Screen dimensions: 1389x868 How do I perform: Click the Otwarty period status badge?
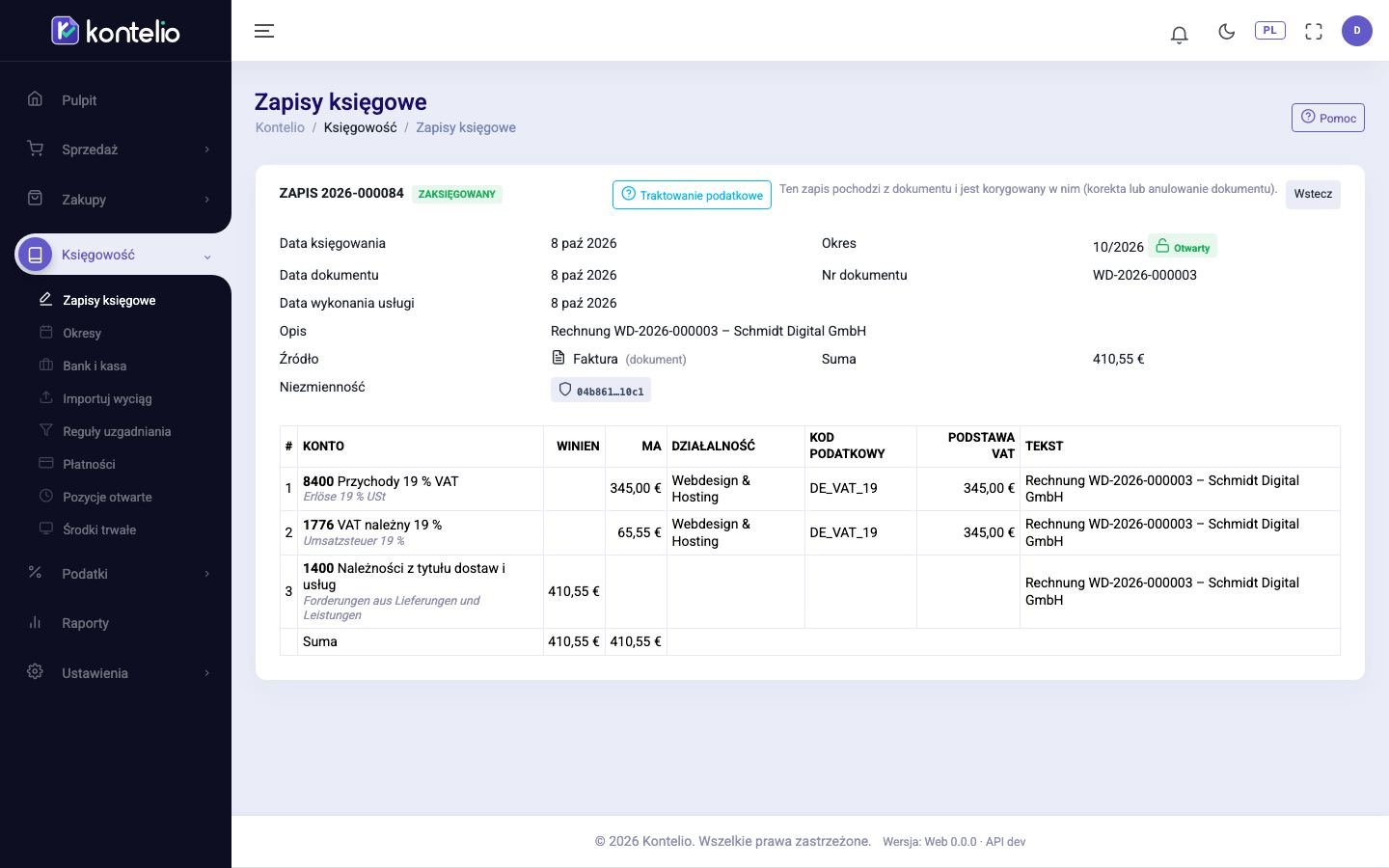point(1183,247)
